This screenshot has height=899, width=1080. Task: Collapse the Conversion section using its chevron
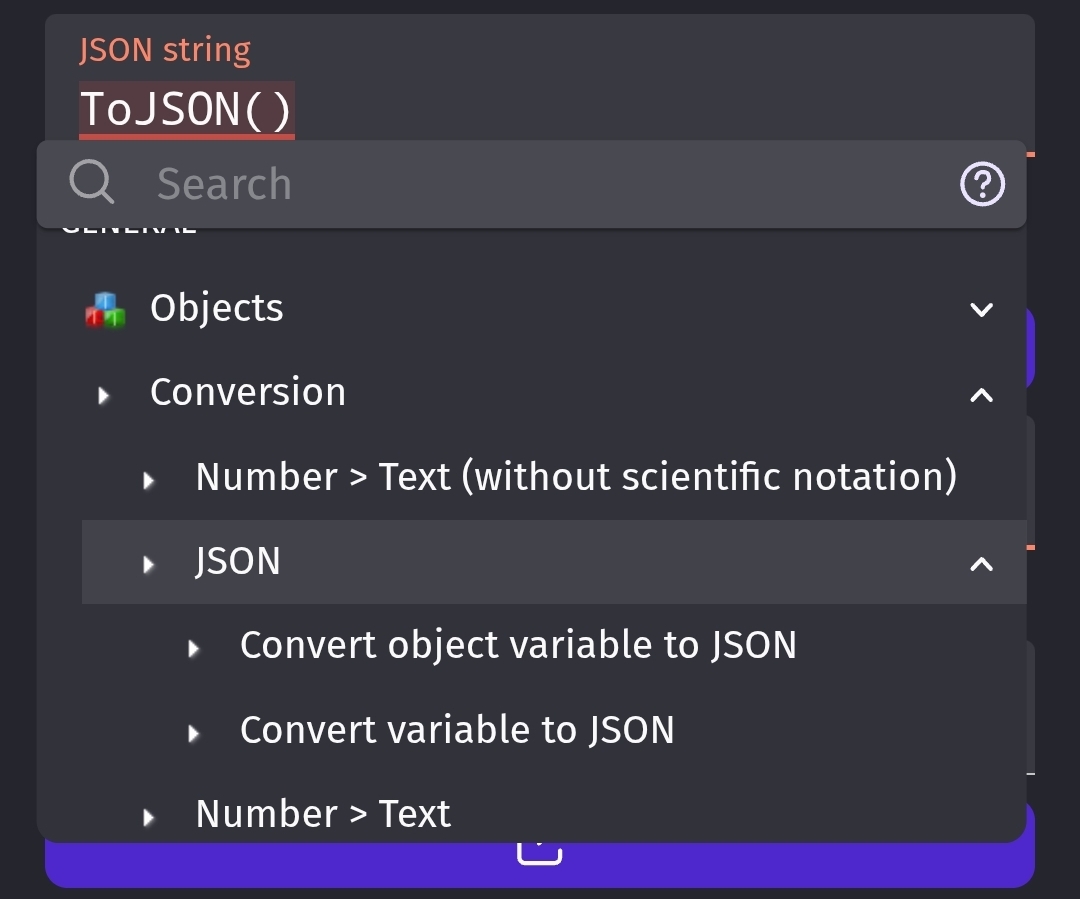(x=981, y=395)
